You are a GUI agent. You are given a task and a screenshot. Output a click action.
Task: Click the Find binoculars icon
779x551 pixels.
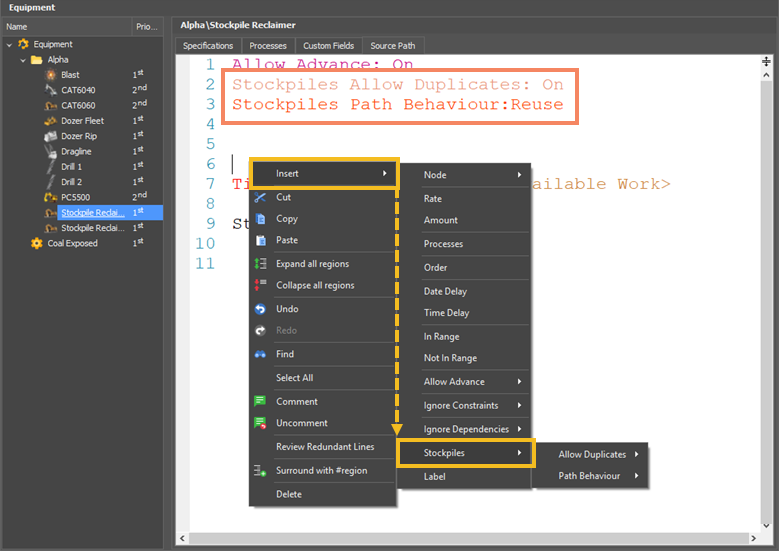pyautogui.click(x=260, y=354)
